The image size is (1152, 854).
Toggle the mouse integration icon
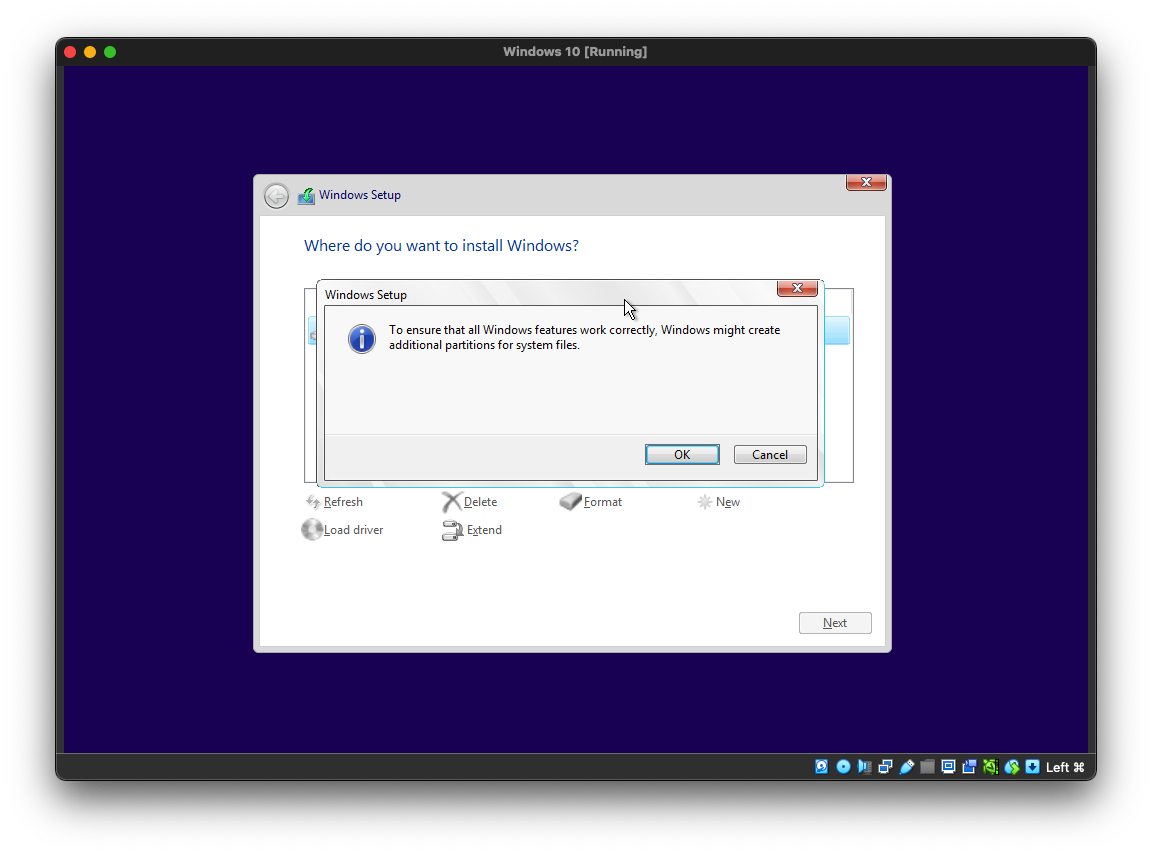[x=1012, y=767]
